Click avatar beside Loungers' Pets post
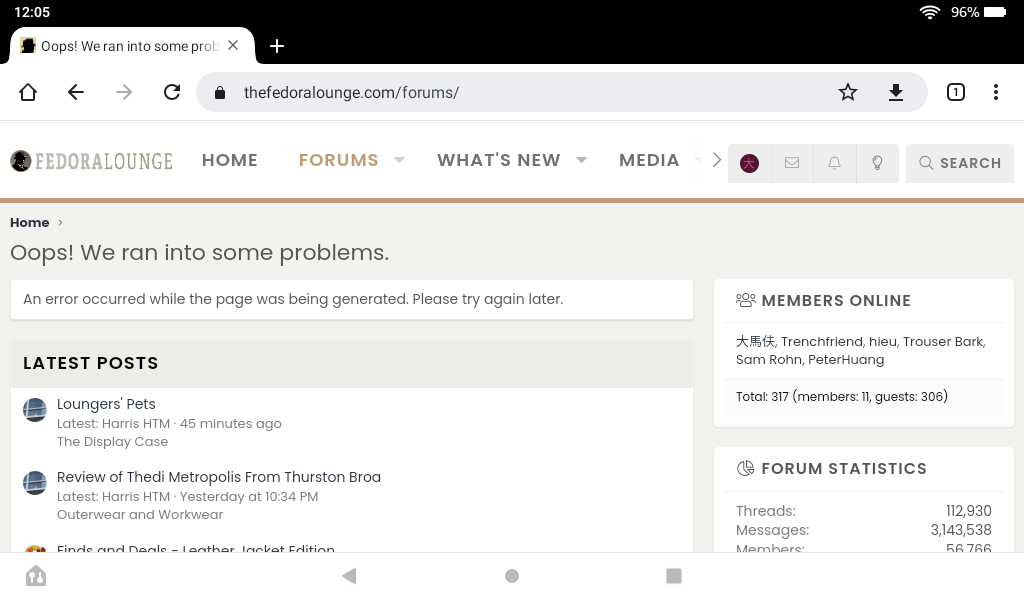The width and height of the screenshot is (1024, 600). pyautogui.click(x=35, y=410)
